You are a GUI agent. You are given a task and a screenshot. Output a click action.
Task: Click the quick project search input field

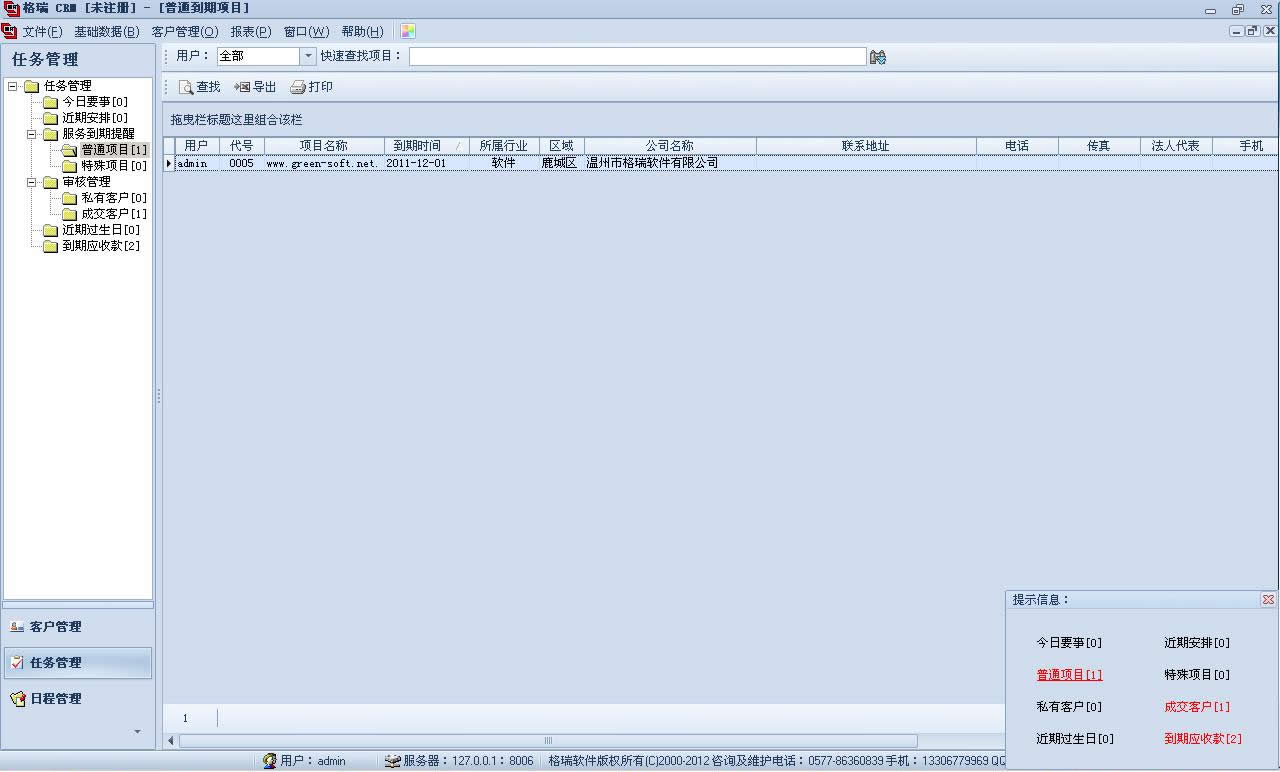[x=637, y=57]
